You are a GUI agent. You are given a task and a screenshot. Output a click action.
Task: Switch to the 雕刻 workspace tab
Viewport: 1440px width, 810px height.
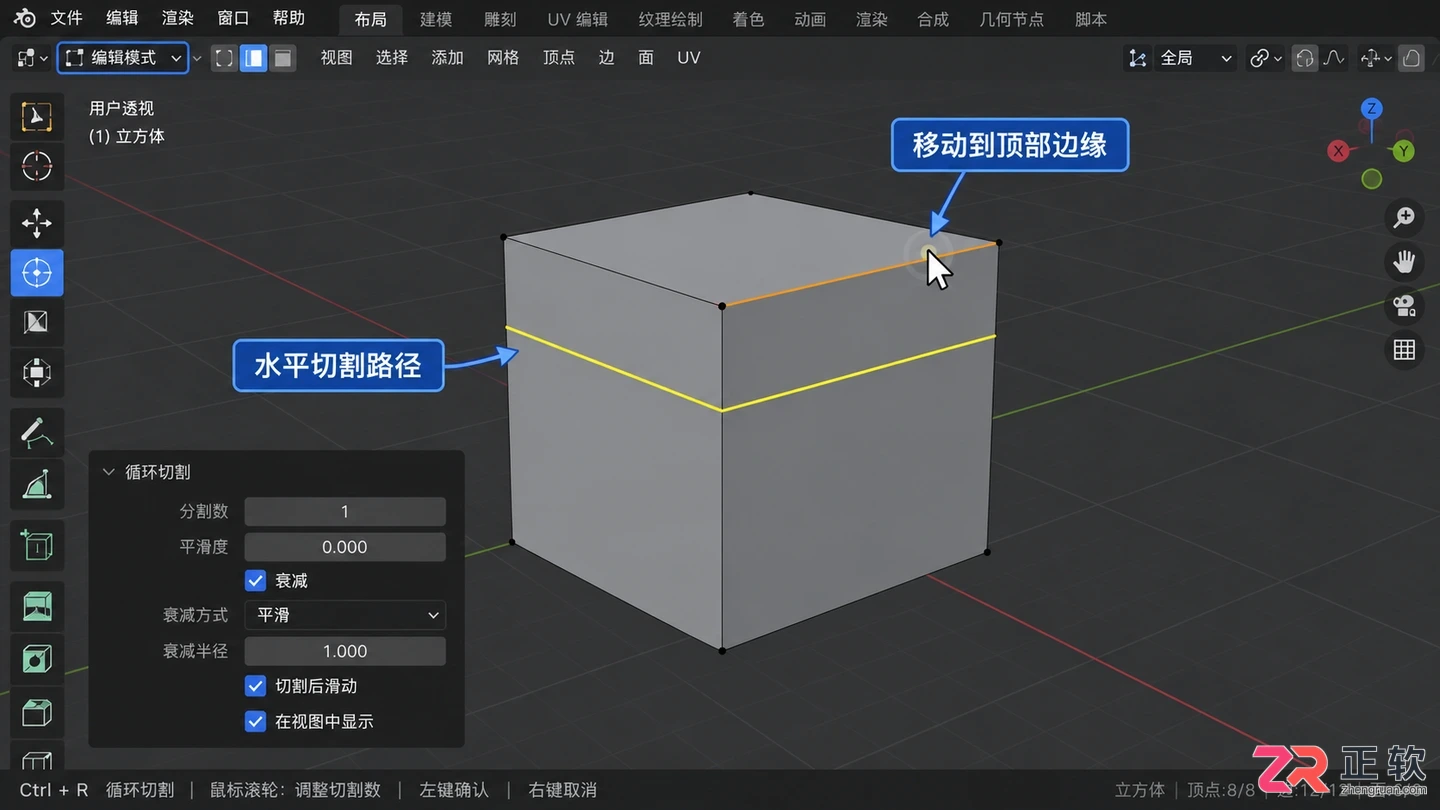click(500, 19)
